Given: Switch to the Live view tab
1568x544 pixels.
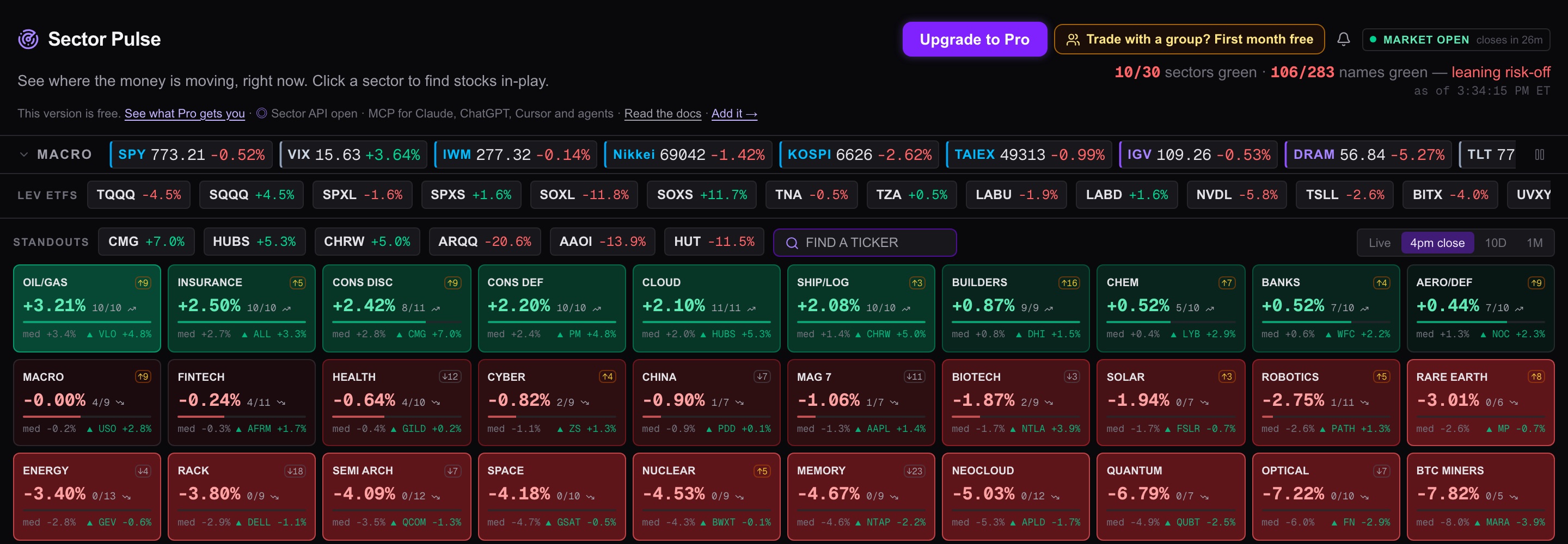Looking at the screenshot, I should tap(1379, 243).
